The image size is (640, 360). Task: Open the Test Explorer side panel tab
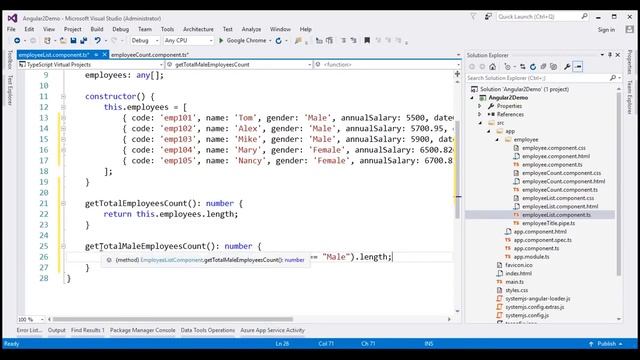coord(10,90)
